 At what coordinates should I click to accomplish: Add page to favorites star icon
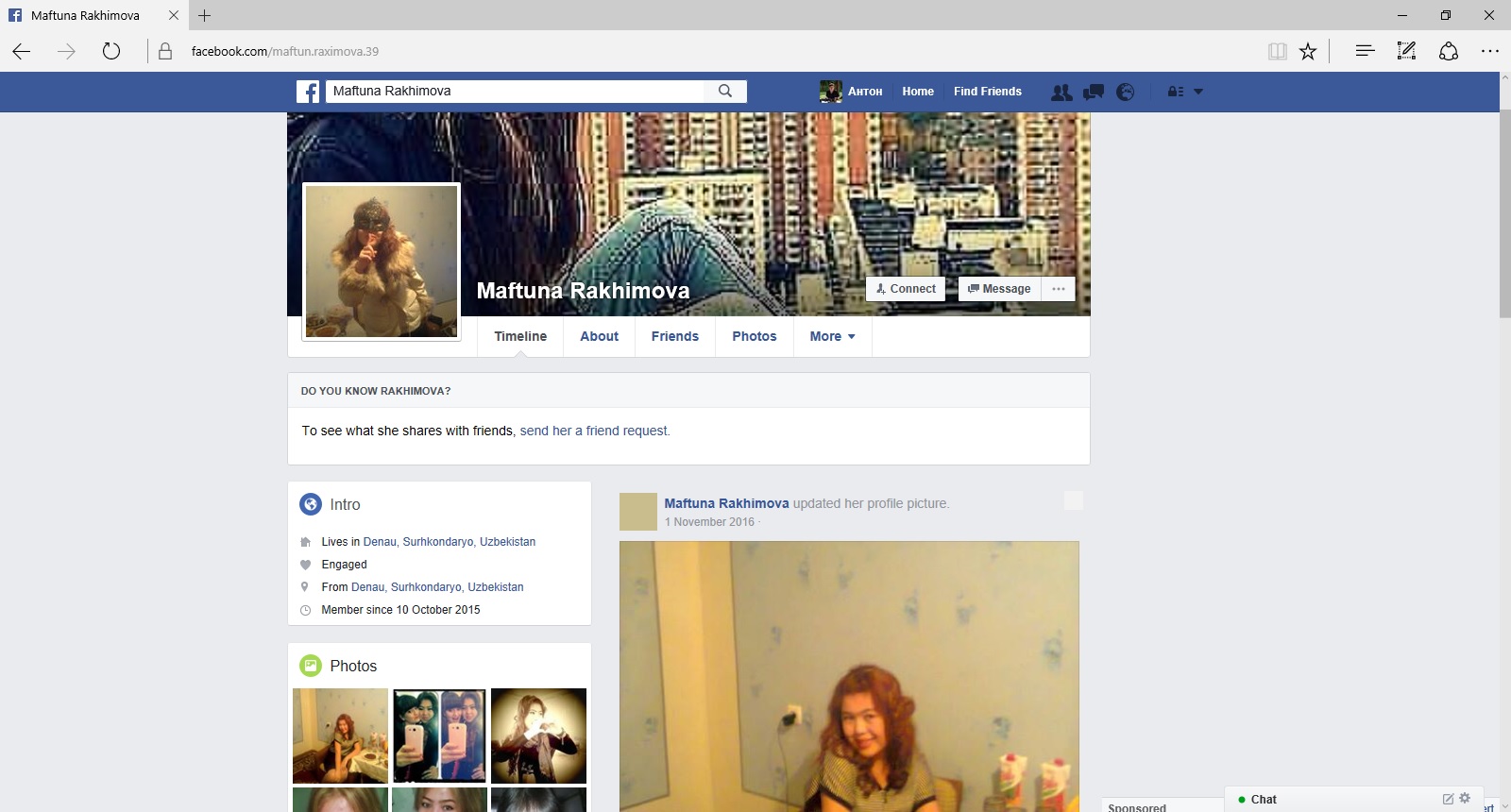pyautogui.click(x=1308, y=52)
